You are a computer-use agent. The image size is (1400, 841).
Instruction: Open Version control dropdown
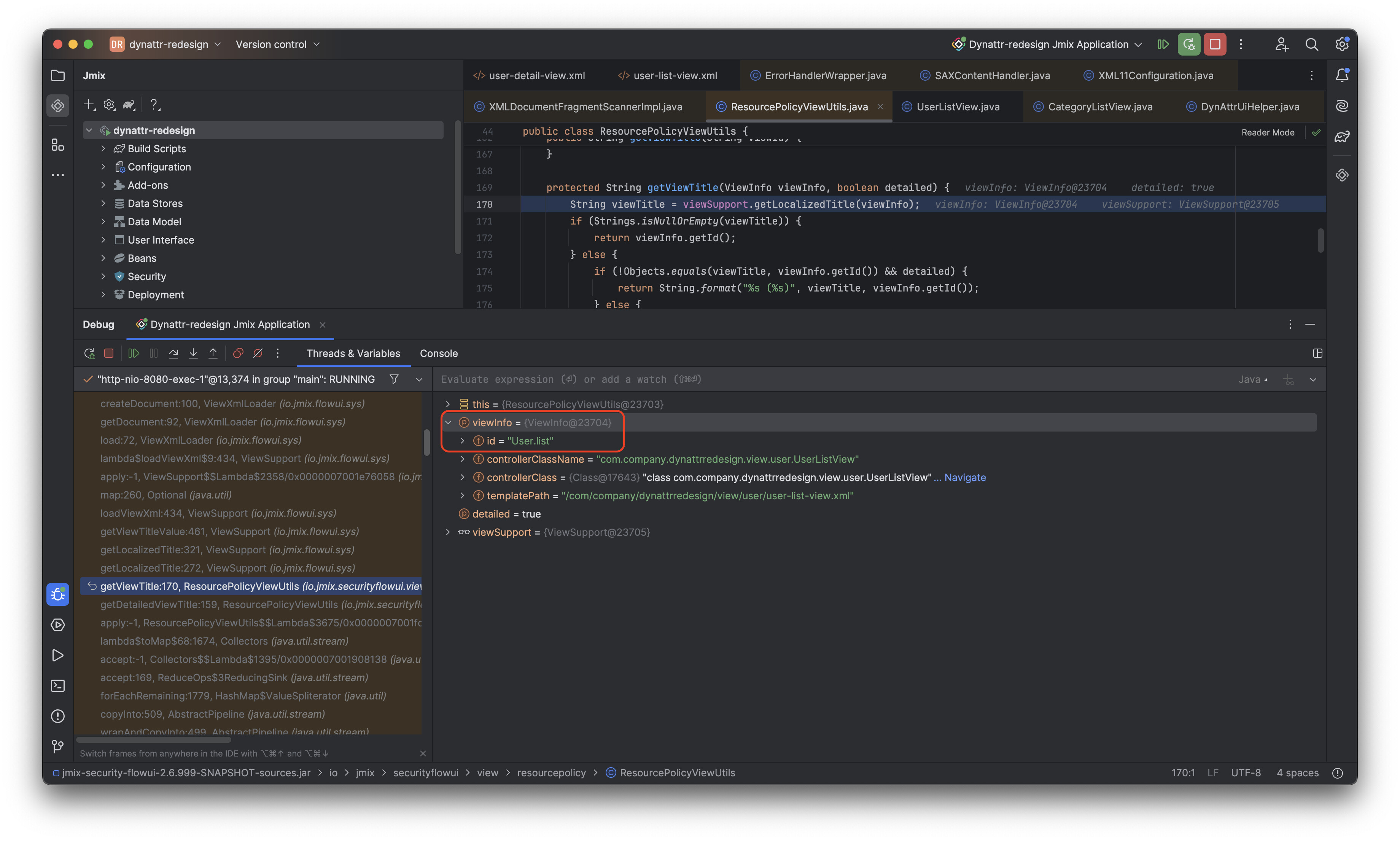pyautogui.click(x=278, y=44)
